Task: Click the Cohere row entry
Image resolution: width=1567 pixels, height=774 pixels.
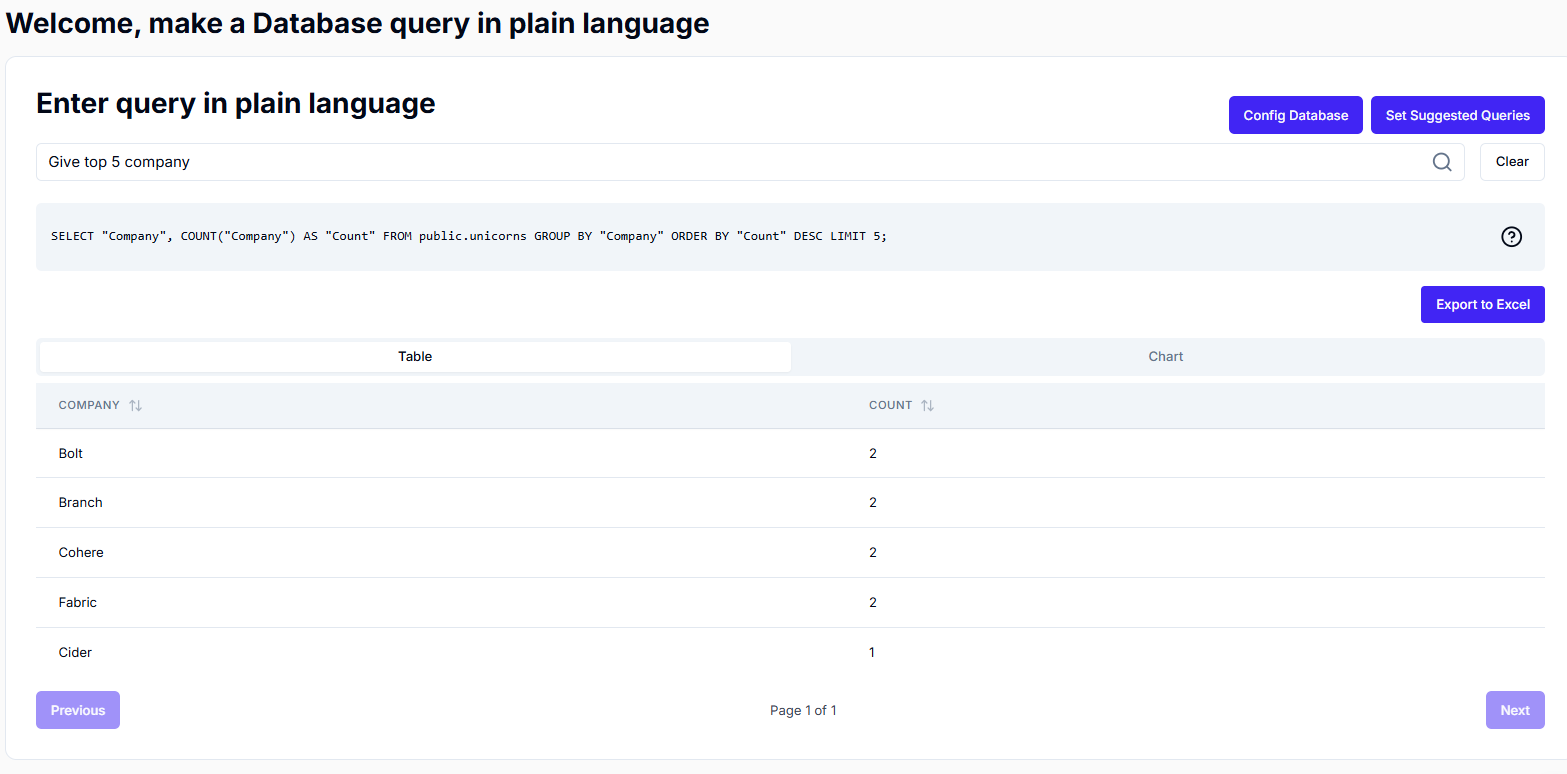Action: point(81,553)
